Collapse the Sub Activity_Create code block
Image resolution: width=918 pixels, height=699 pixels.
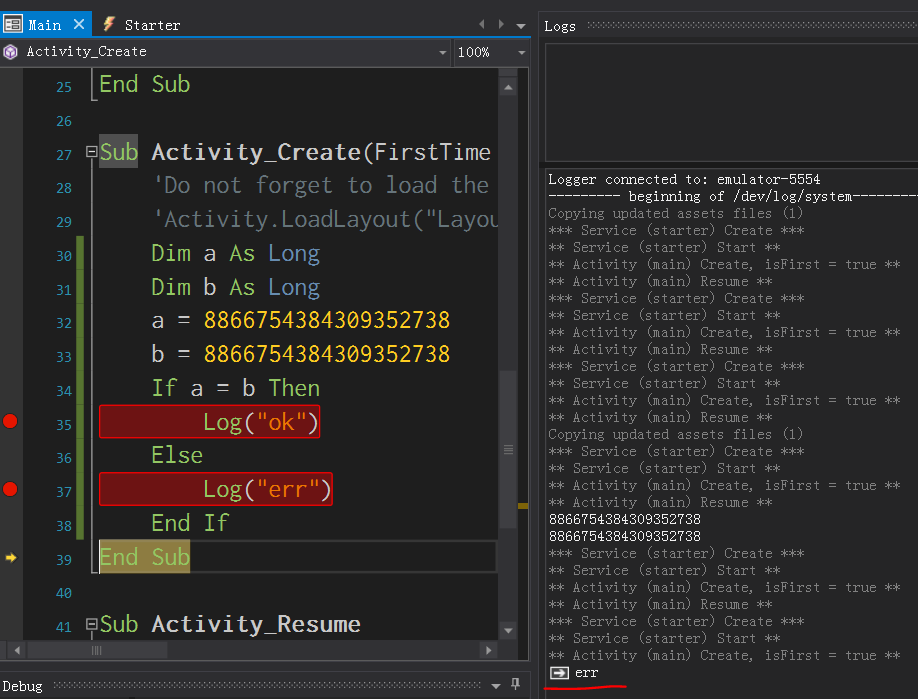point(91,153)
